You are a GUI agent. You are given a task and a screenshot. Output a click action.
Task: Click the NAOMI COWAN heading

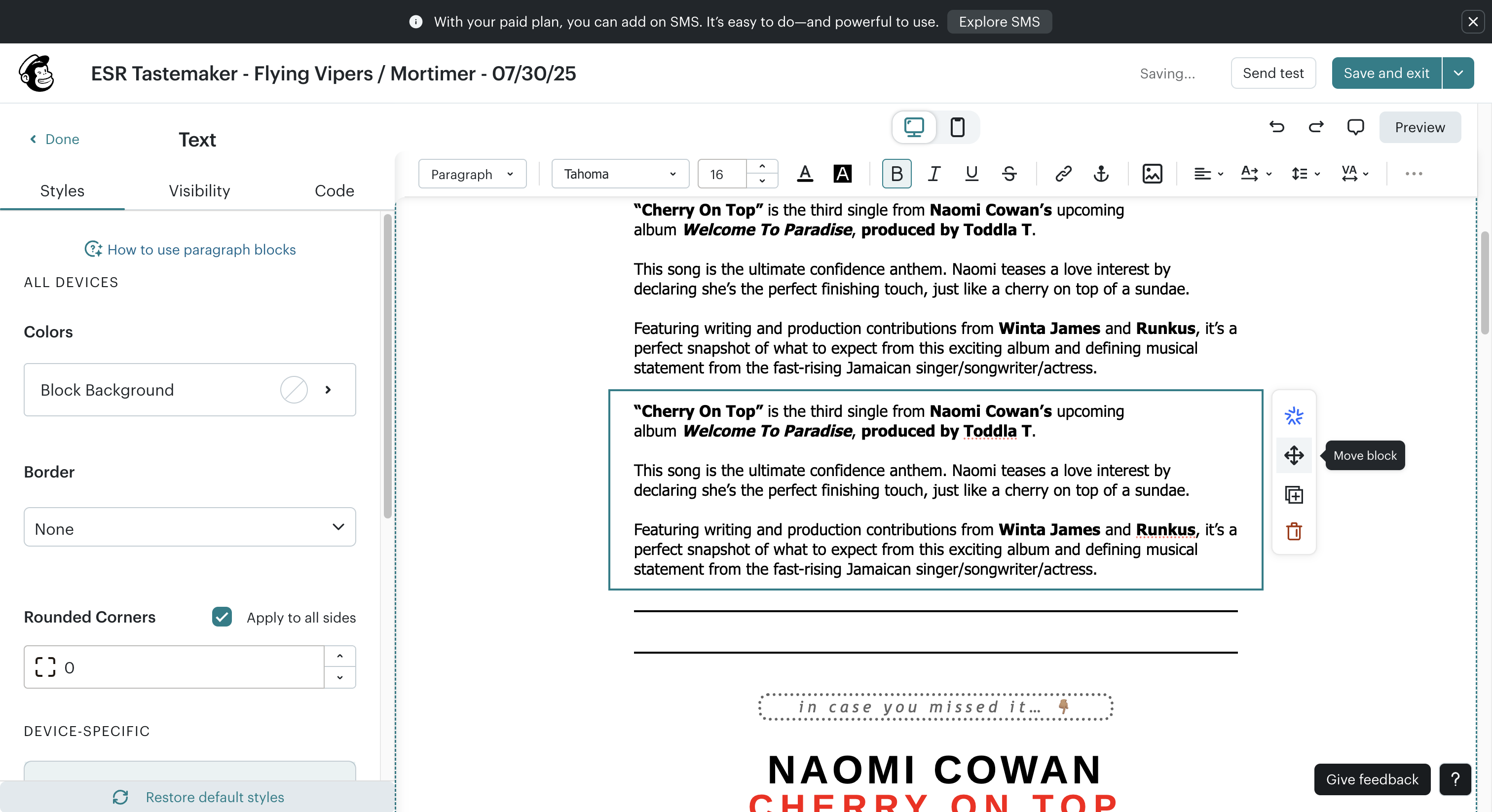pos(935,770)
